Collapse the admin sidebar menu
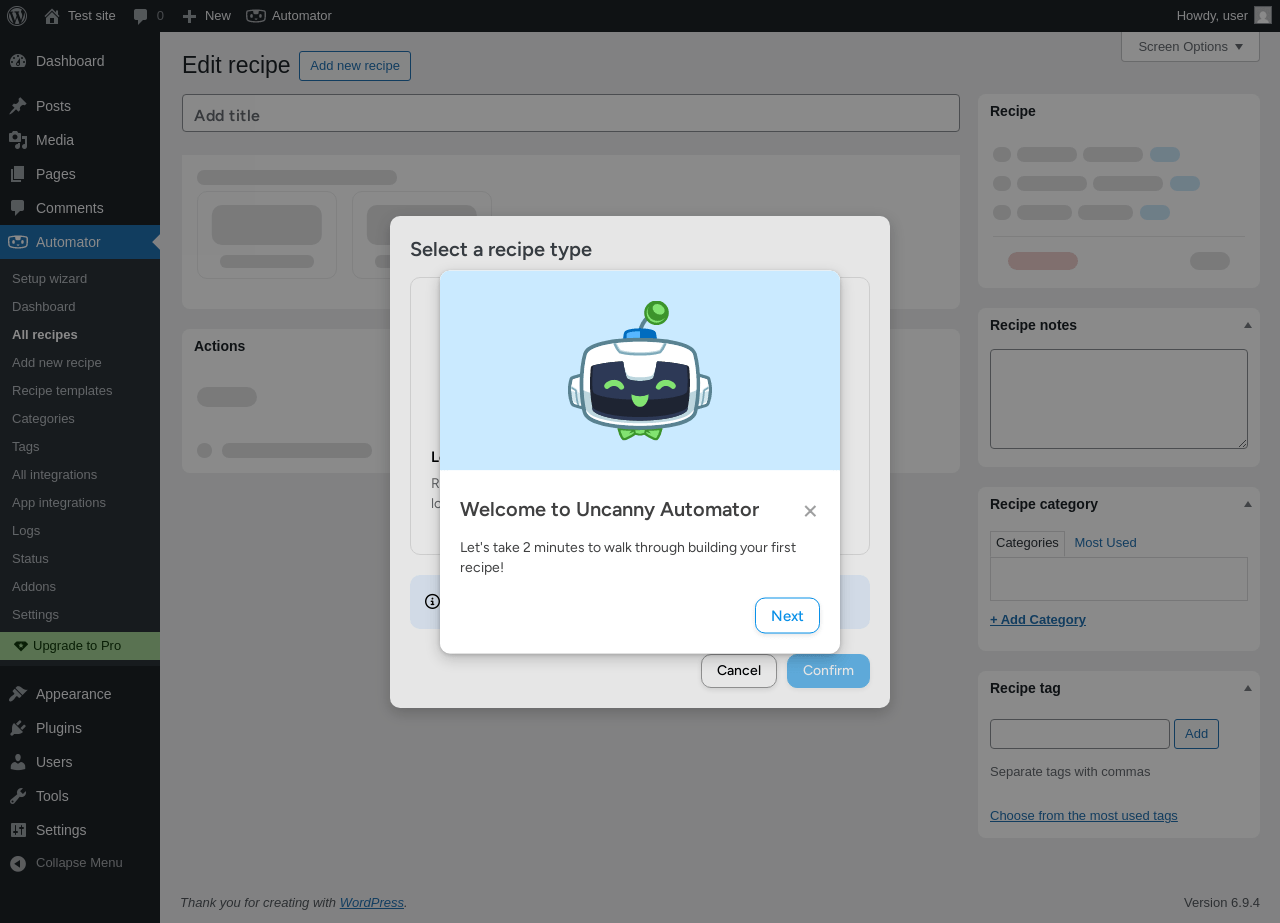The width and height of the screenshot is (1280, 923). click(x=80, y=863)
